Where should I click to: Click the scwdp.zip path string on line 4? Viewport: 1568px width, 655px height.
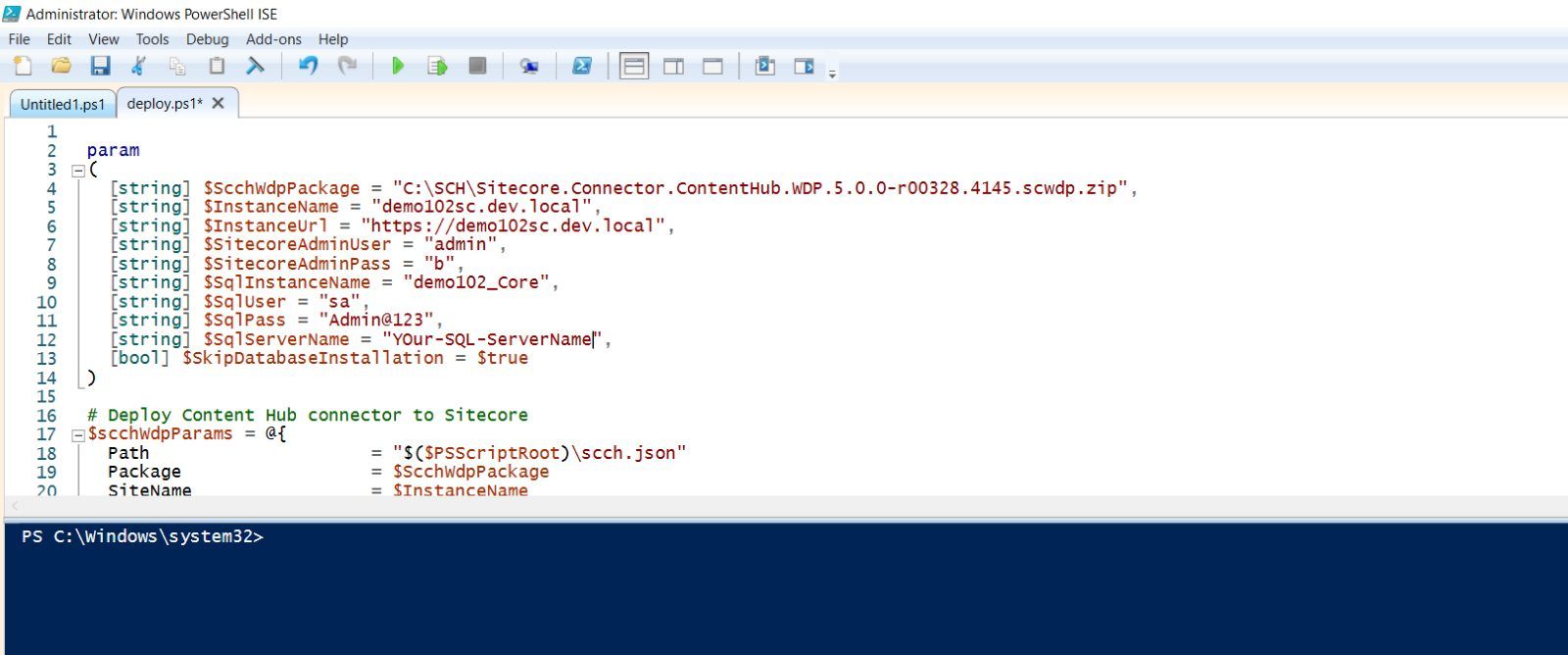760,188
